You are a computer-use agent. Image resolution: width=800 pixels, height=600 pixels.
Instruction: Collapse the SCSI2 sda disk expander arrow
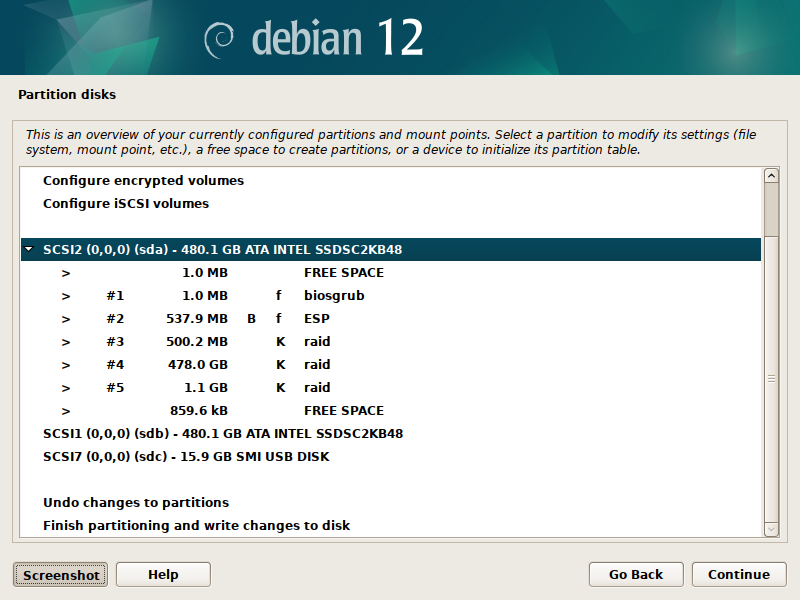click(x=29, y=250)
